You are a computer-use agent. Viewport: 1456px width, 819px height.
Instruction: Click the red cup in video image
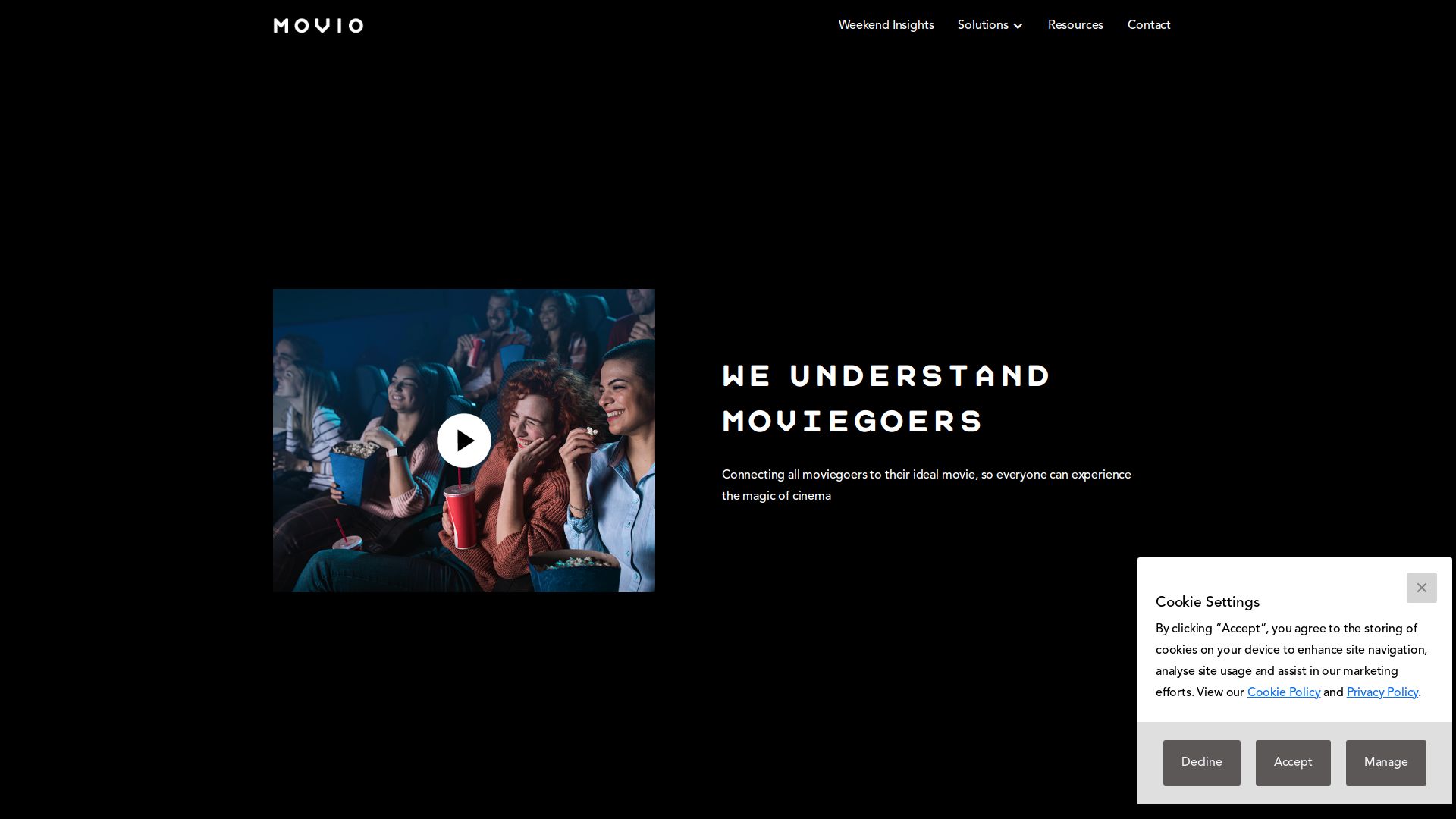[x=461, y=516]
